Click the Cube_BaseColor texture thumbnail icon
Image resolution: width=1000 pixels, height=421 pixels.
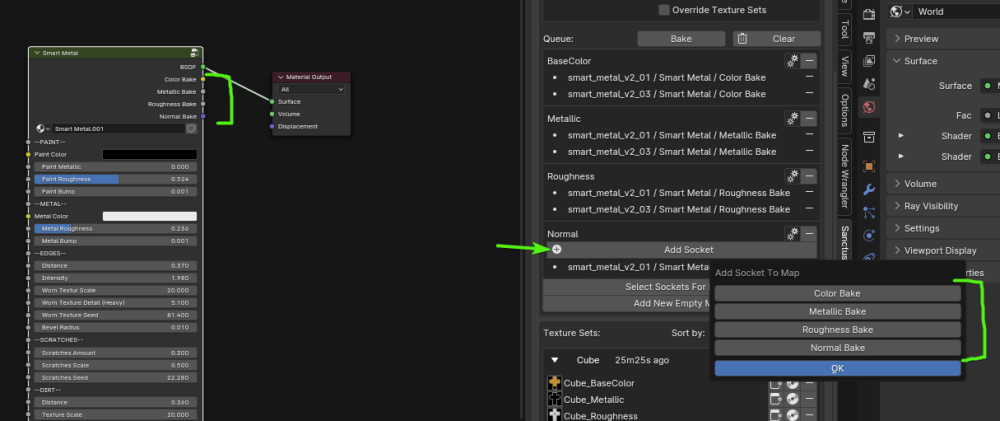555,383
